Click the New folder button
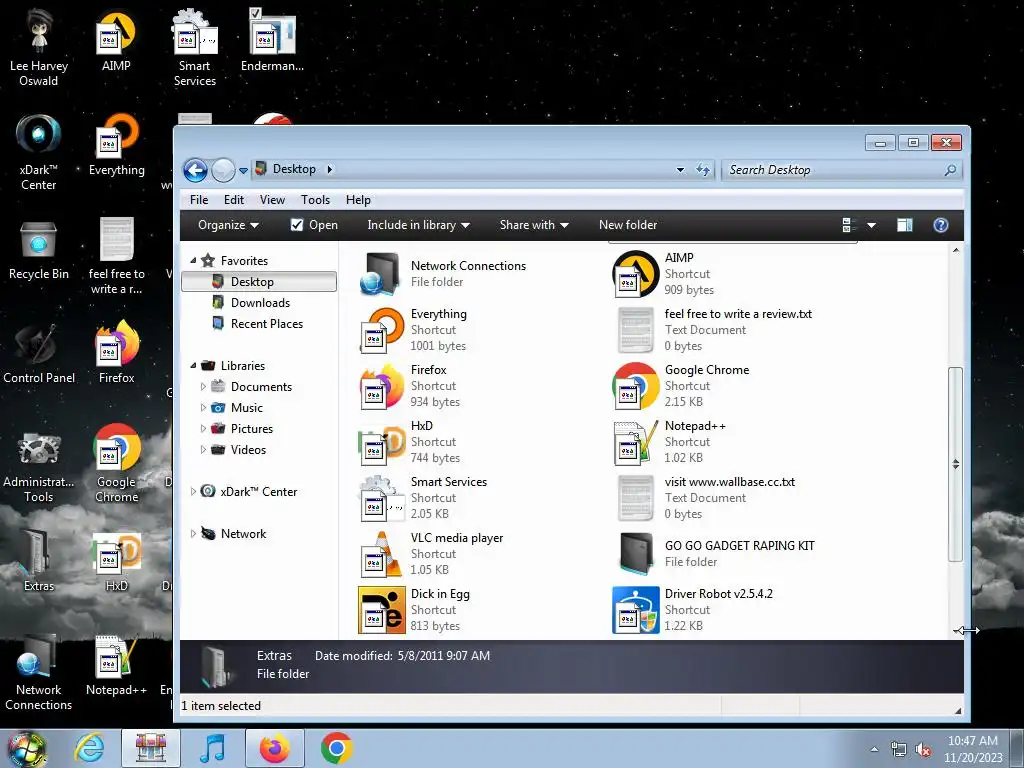Image resolution: width=1024 pixels, height=768 pixels. pyautogui.click(x=628, y=225)
